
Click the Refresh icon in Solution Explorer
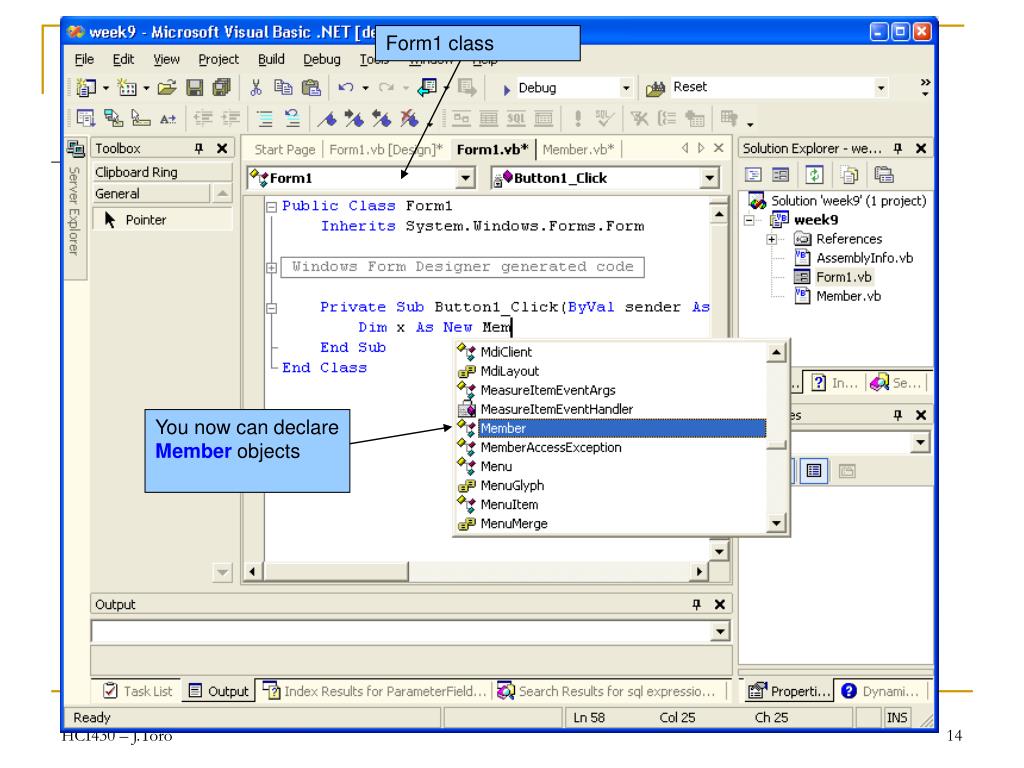tap(814, 174)
